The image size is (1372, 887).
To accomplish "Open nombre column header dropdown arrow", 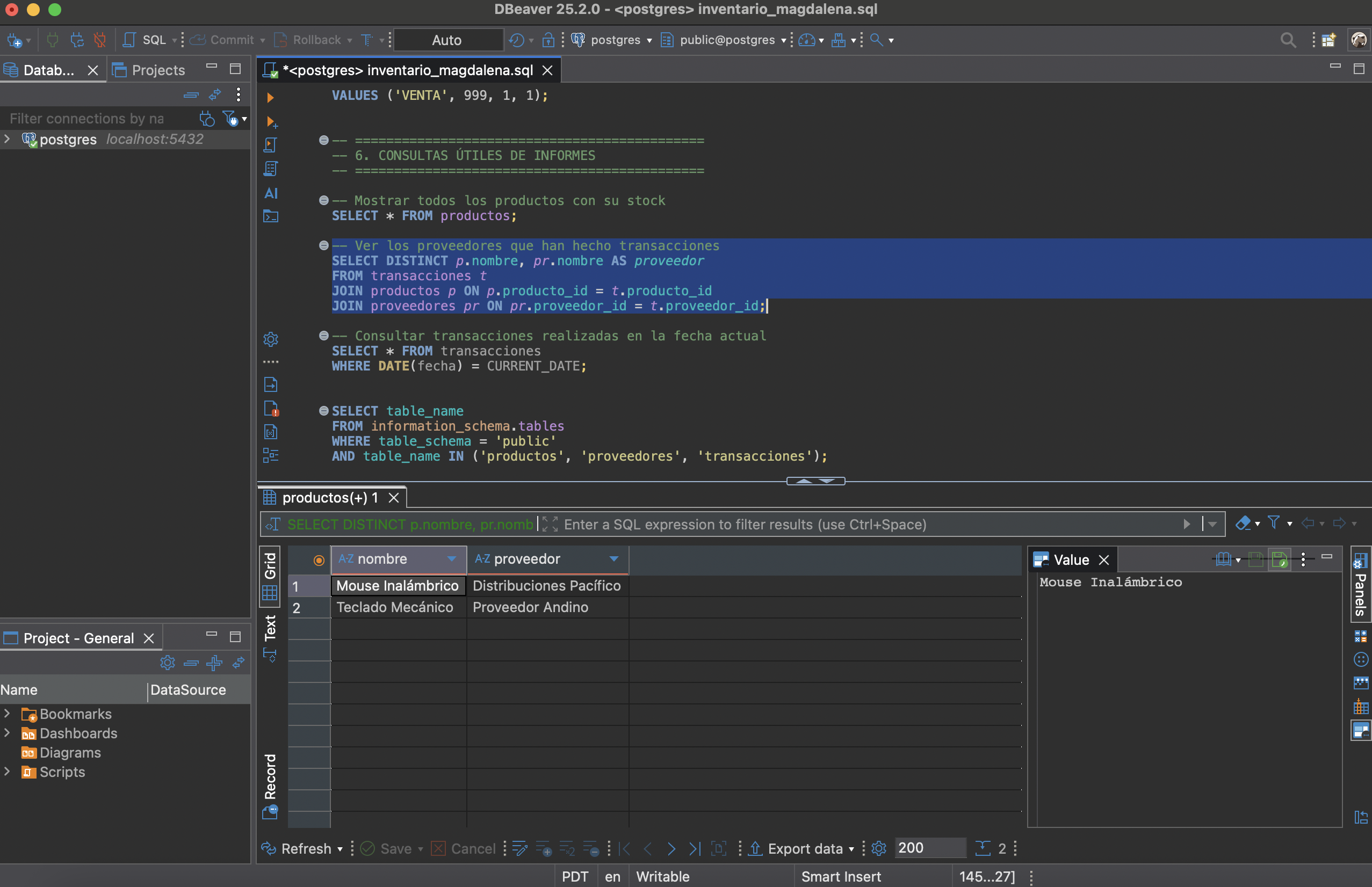I will [452, 559].
